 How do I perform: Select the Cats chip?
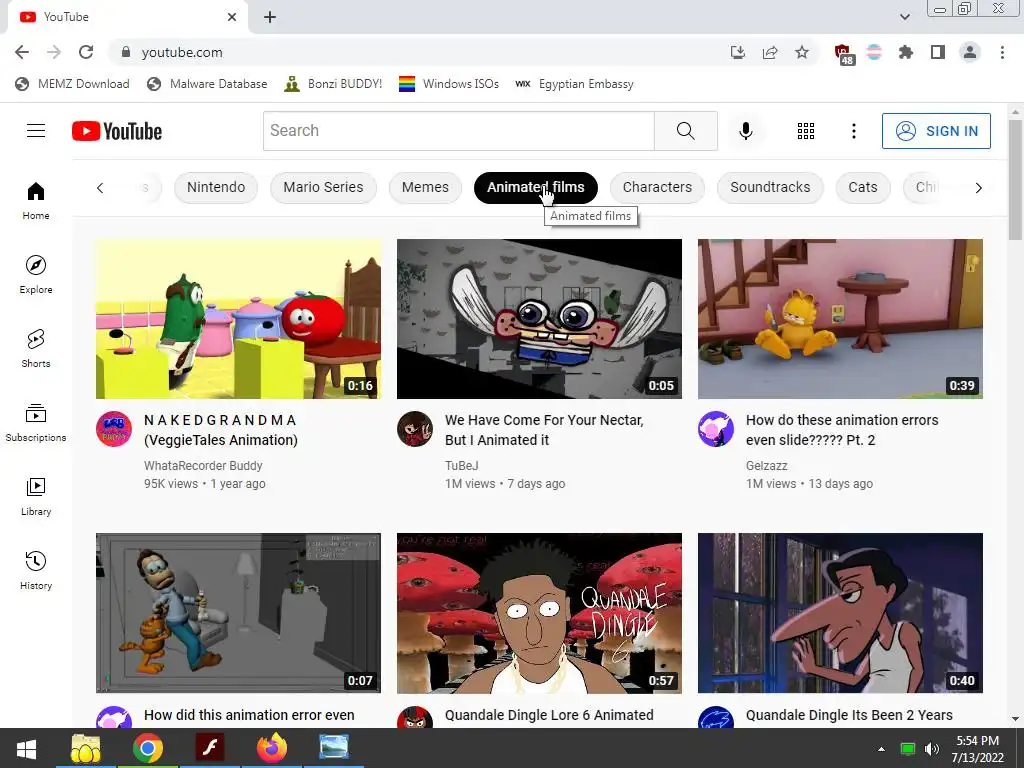pos(863,187)
